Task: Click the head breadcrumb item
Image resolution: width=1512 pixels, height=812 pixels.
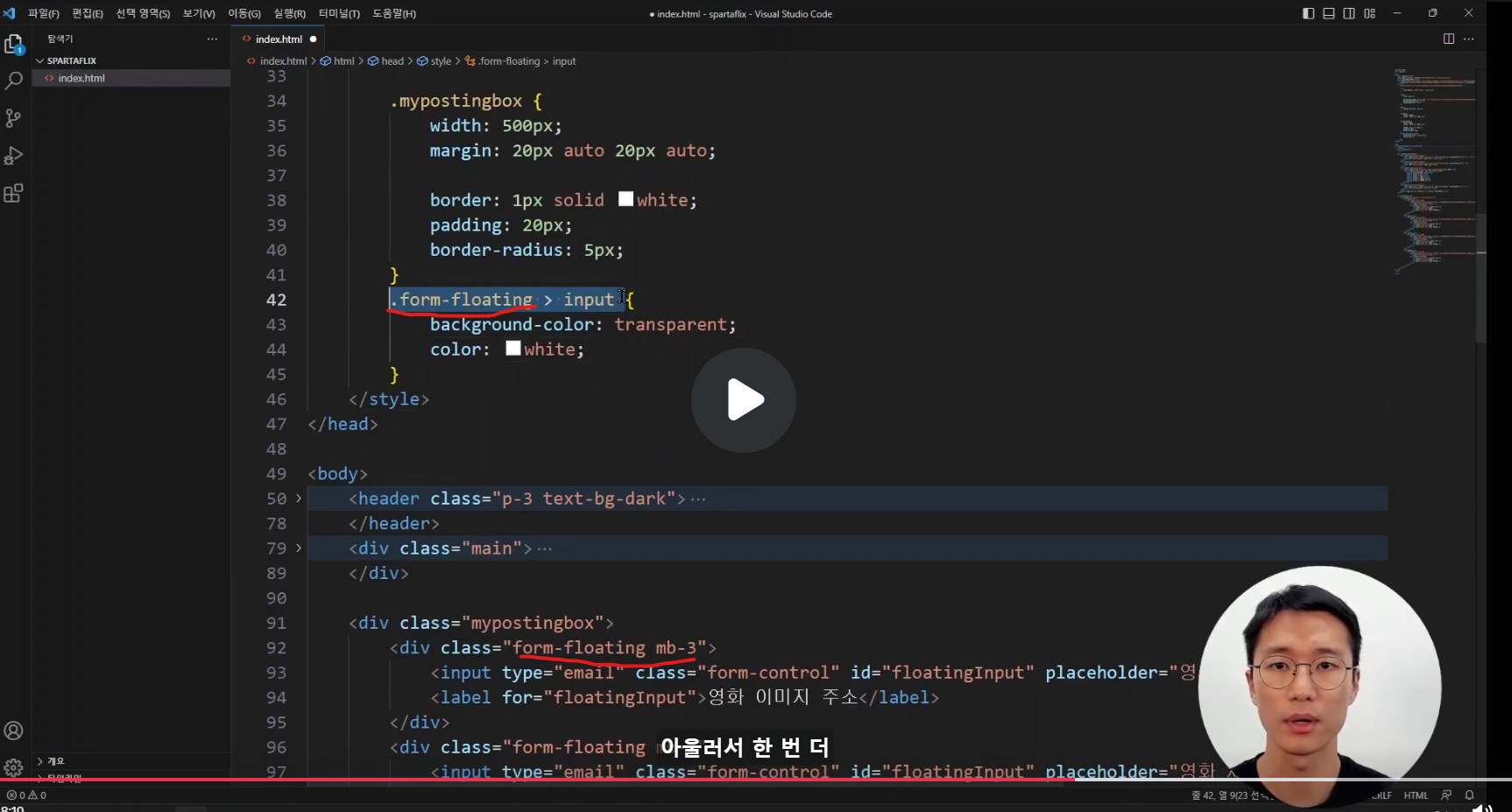Action: (x=392, y=61)
